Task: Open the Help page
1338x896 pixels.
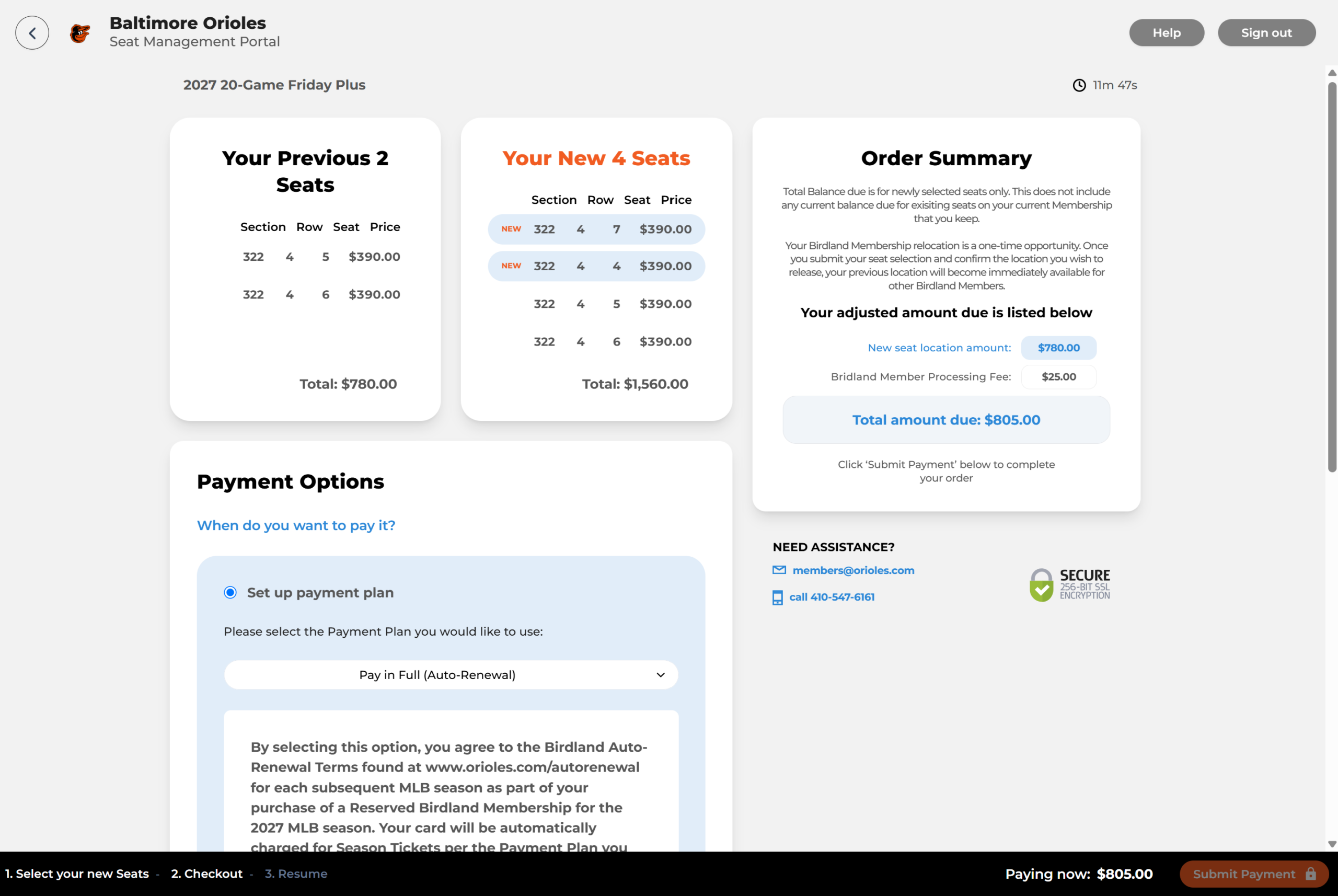Action: [1167, 32]
